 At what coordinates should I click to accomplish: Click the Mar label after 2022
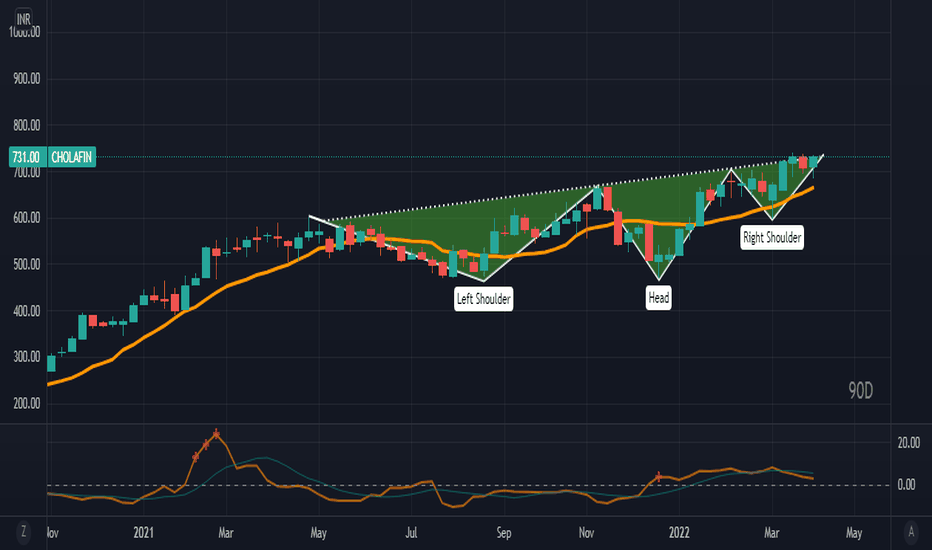[772, 532]
